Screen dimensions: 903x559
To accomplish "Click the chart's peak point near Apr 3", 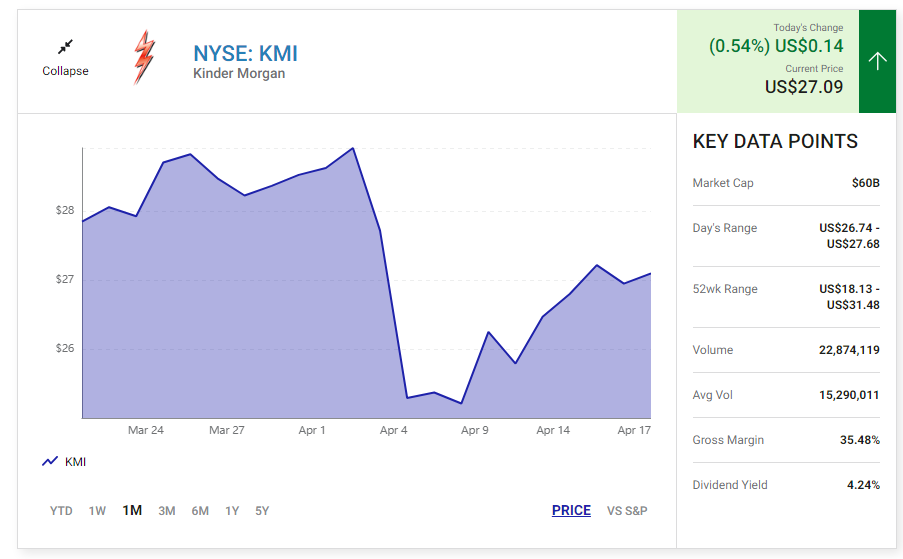I will tap(353, 148).
